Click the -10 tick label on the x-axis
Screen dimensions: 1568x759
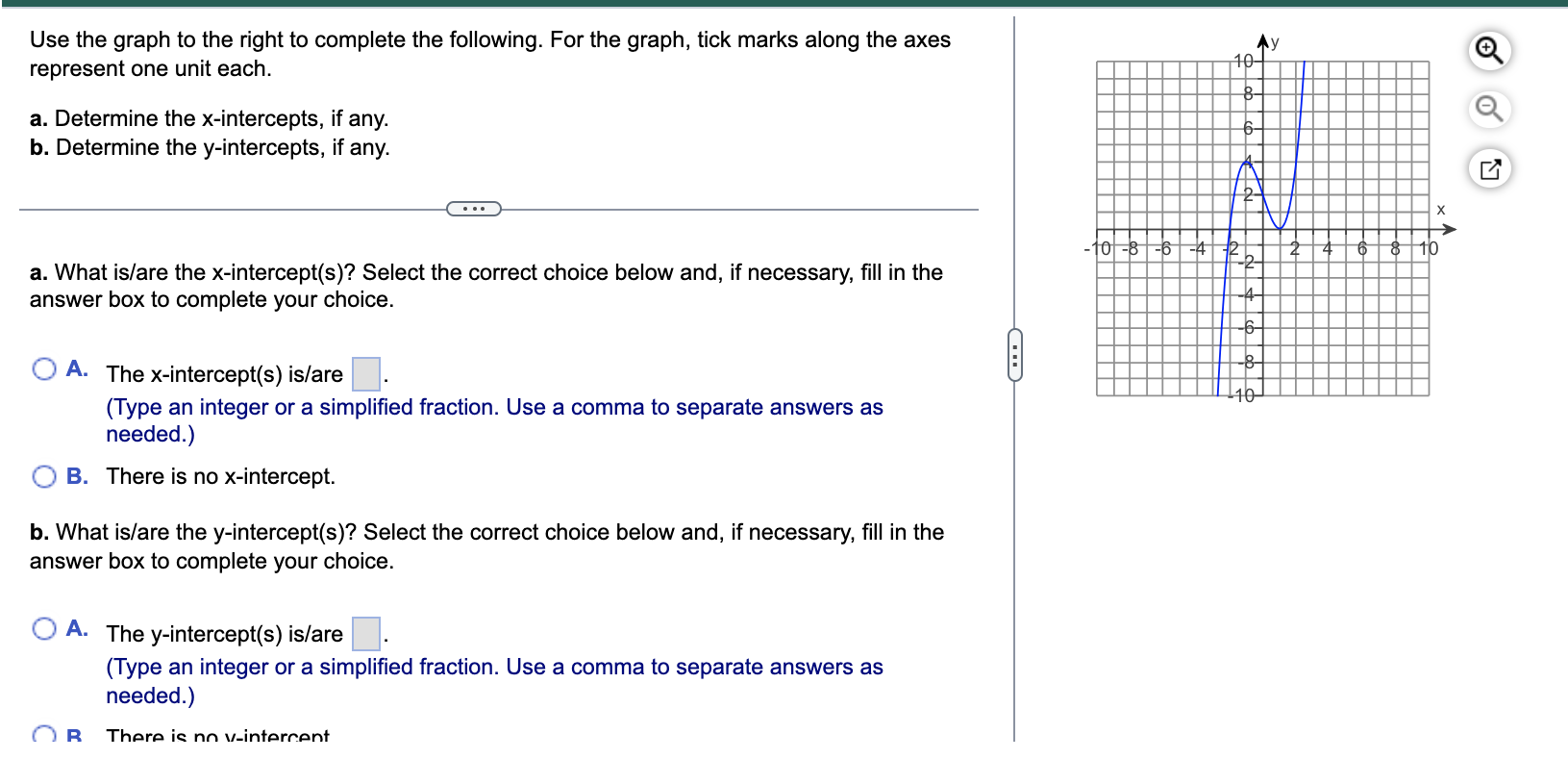(1098, 247)
